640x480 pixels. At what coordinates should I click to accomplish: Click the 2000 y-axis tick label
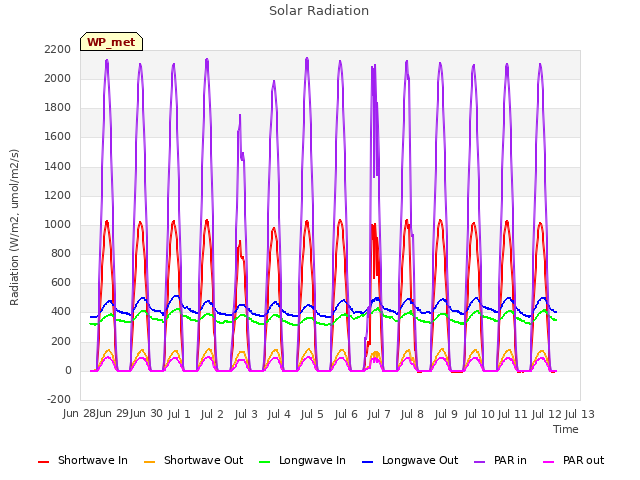tap(58, 78)
